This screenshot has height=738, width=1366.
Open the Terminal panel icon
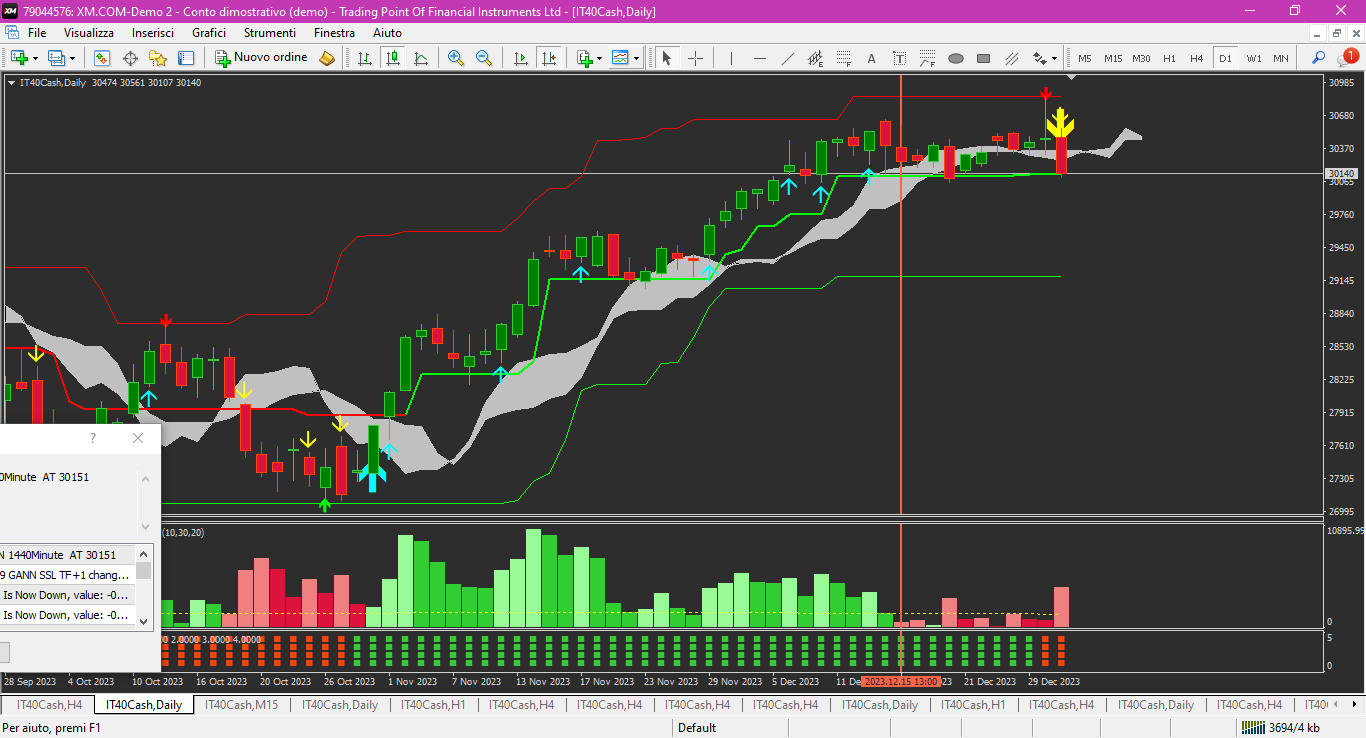coord(186,58)
